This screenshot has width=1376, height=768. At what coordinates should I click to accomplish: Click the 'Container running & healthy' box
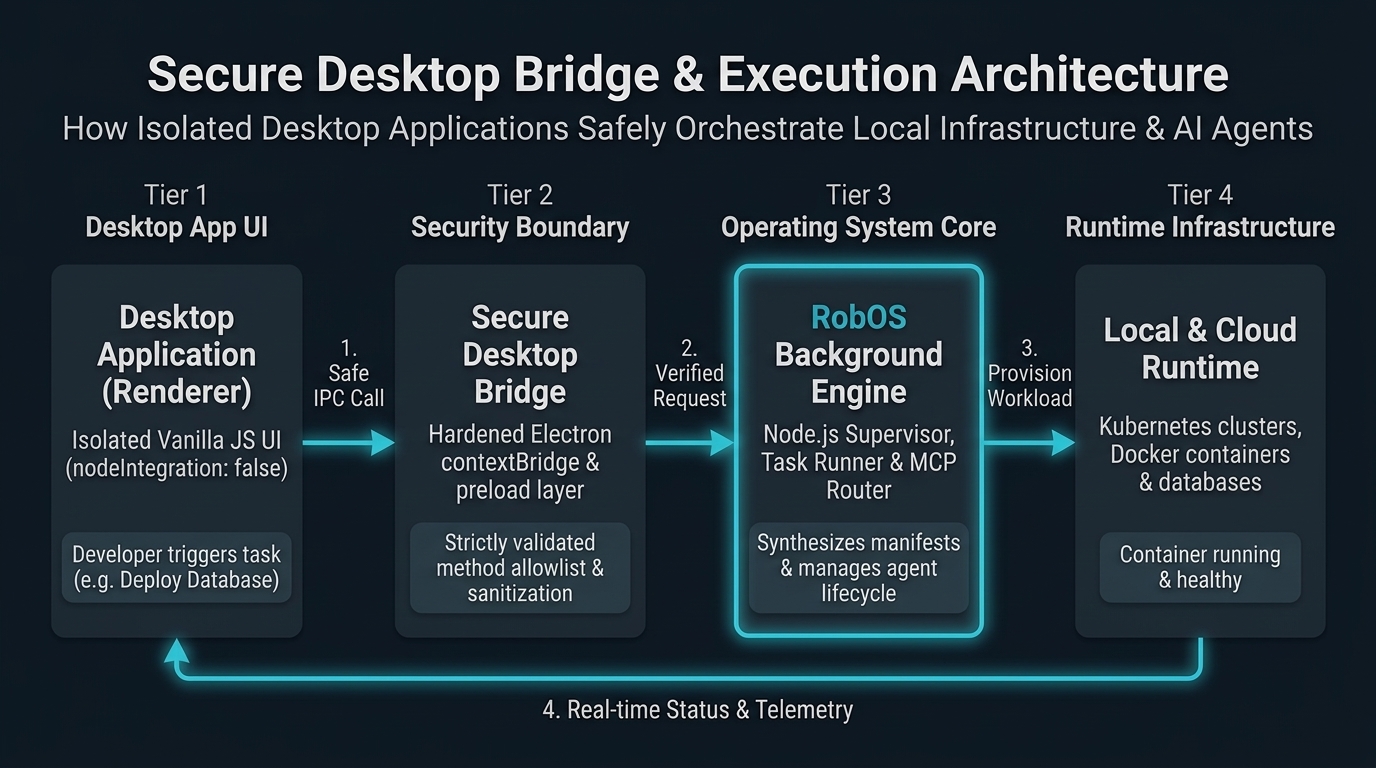pos(1200,567)
